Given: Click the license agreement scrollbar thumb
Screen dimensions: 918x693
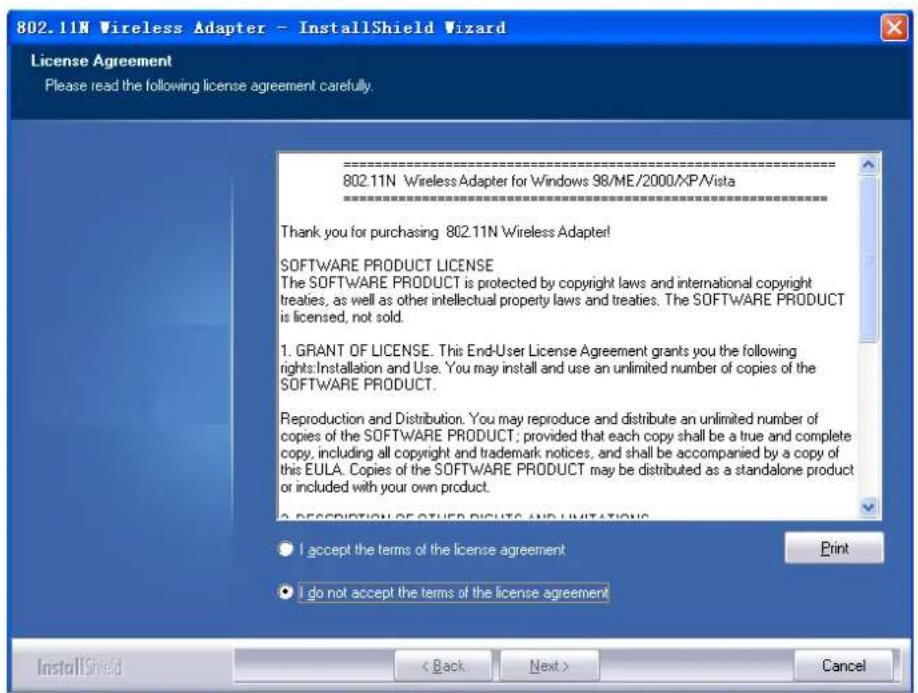Looking at the screenshot, I should coord(868,259).
